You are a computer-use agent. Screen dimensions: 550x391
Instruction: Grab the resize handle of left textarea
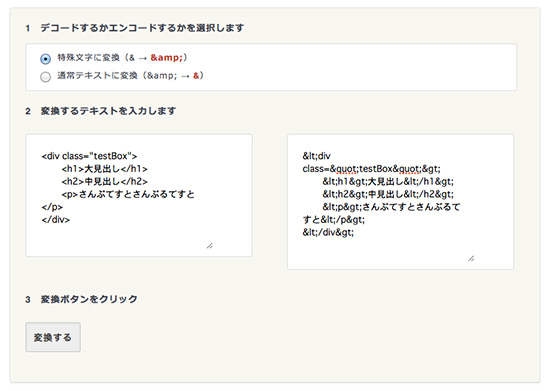tap(210, 245)
